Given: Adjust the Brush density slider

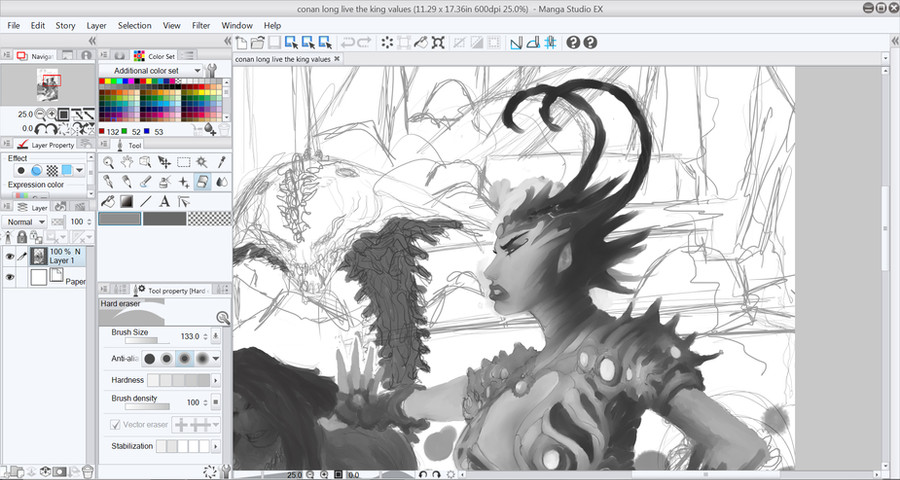Looking at the screenshot, I should click(147, 407).
